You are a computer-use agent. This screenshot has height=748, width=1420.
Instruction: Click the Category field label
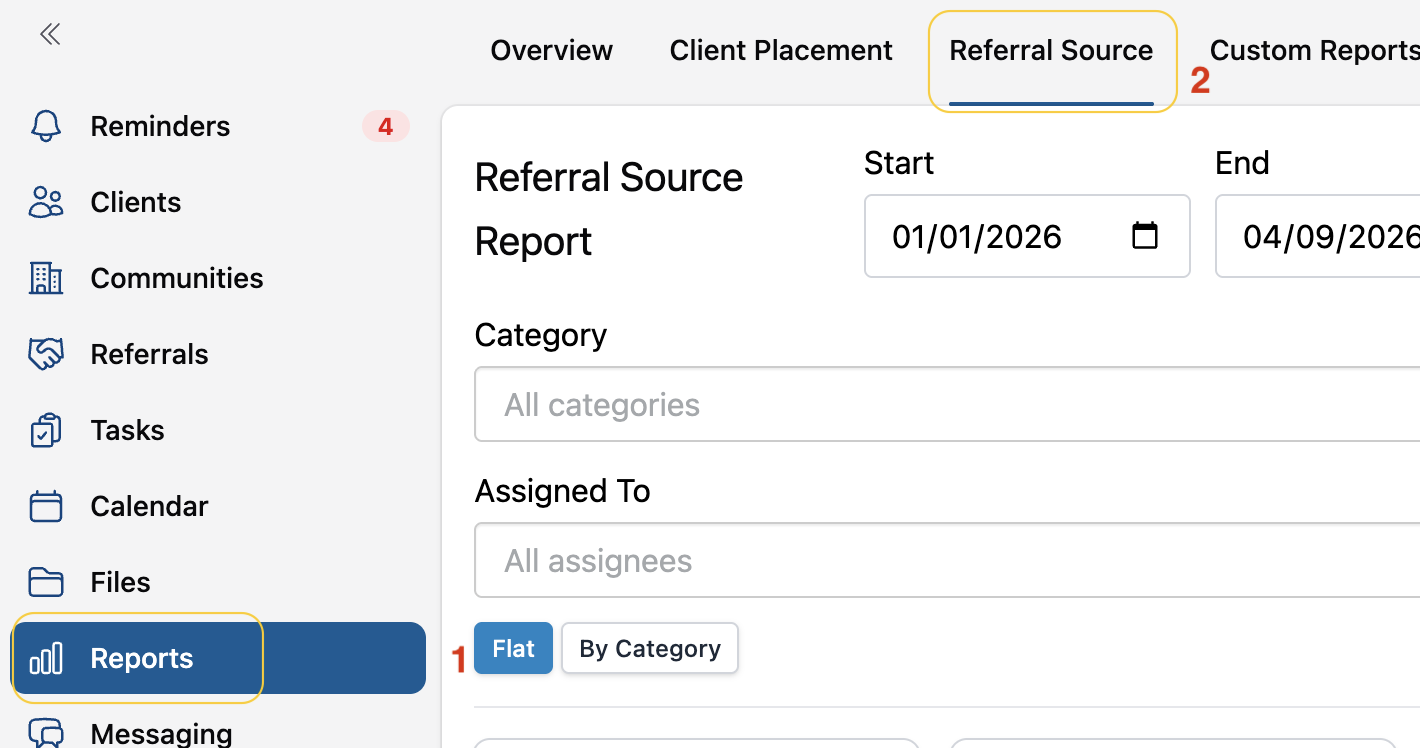[541, 335]
